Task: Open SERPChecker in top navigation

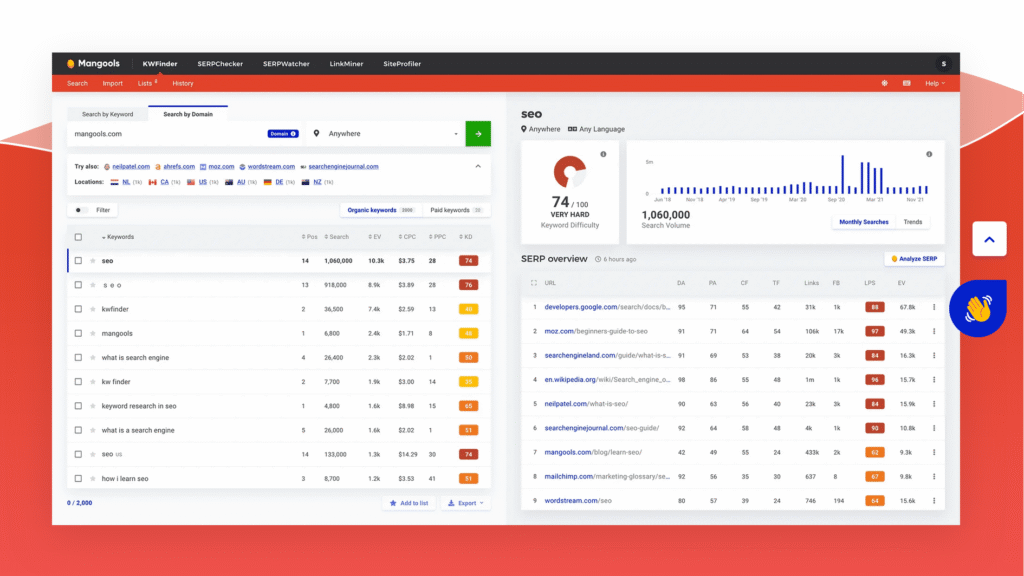Action: point(220,64)
